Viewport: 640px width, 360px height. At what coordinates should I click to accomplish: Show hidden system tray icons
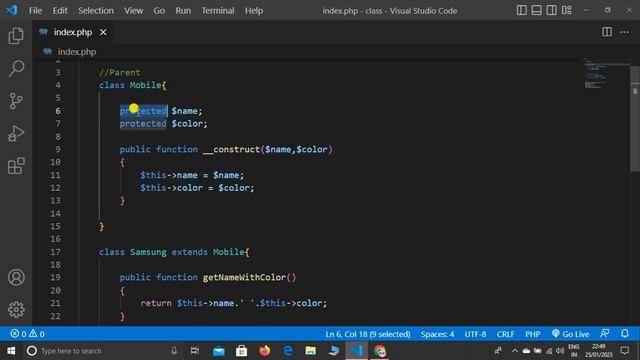pos(515,351)
